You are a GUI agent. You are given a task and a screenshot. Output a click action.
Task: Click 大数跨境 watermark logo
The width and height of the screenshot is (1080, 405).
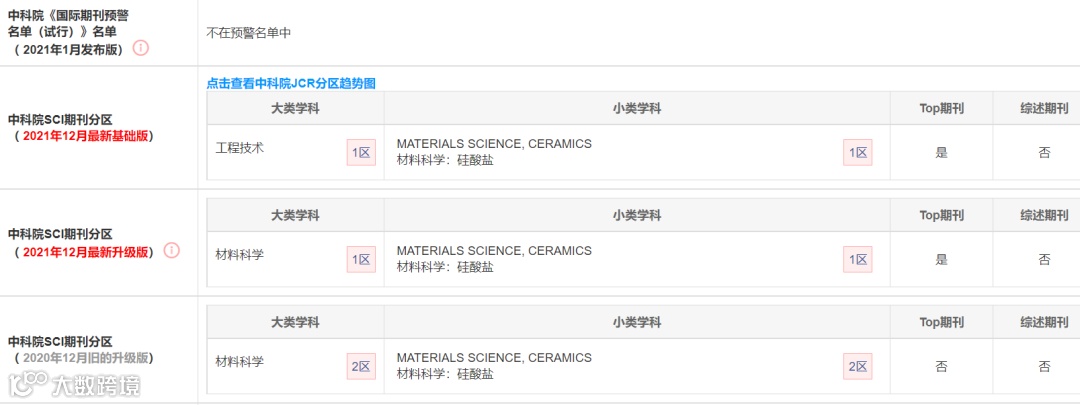coord(74,384)
